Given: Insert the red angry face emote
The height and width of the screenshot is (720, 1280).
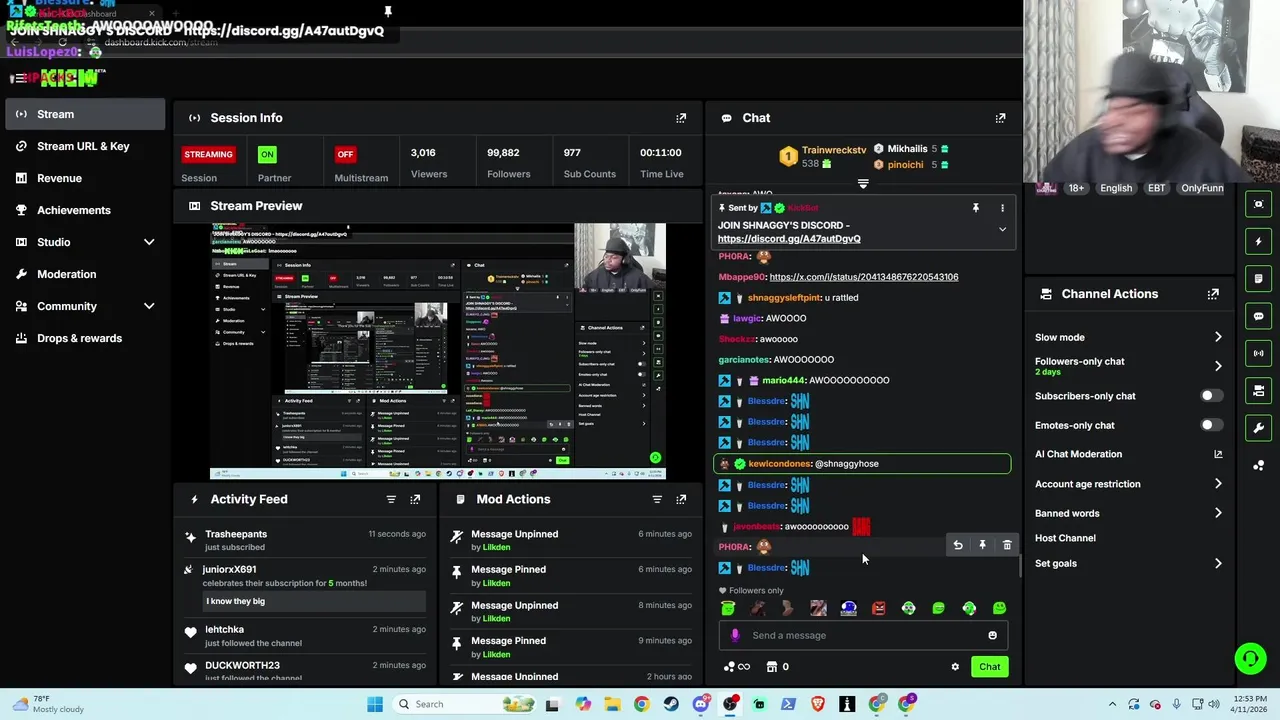Looking at the screenshot, I should pos(878,608).
